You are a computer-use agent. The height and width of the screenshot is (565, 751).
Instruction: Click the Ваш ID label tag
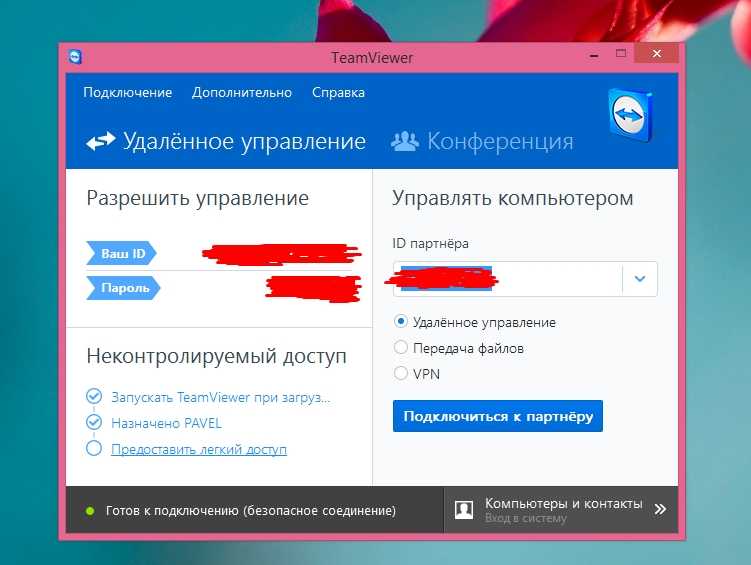point(122,253)
